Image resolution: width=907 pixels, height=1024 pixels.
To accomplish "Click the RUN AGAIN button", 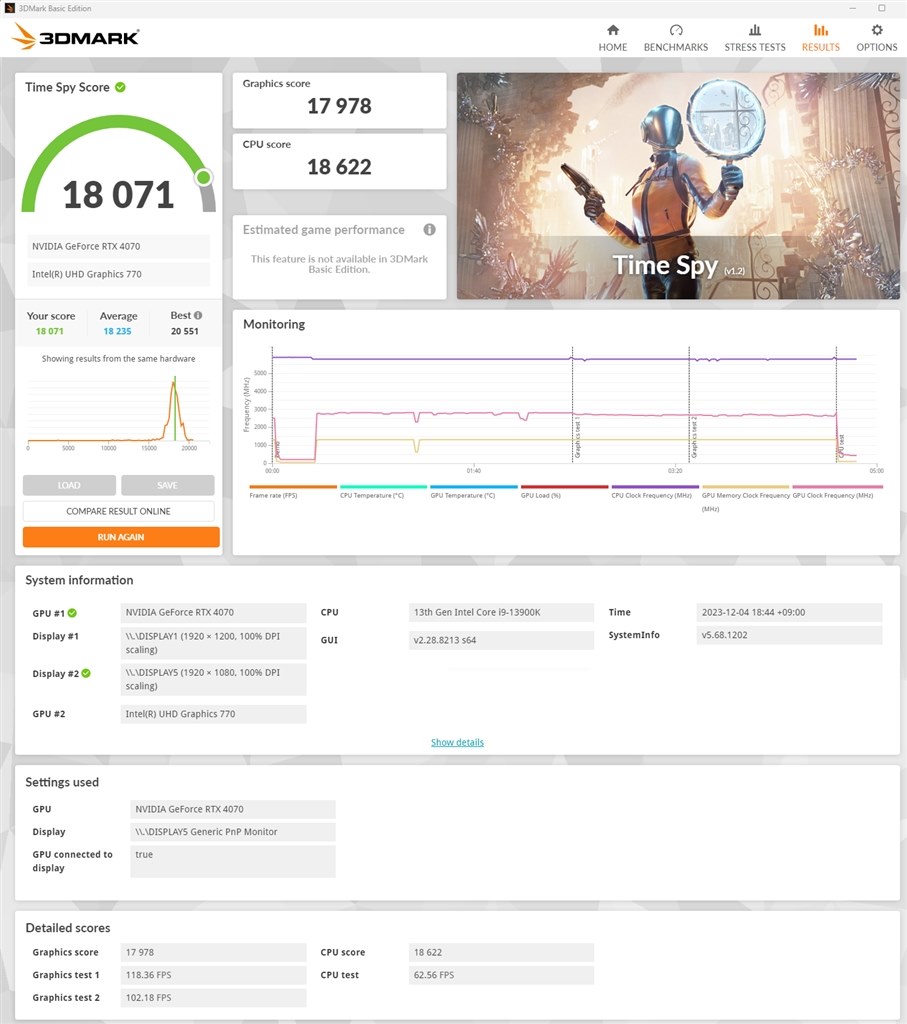I will click(x=121, y=537).
